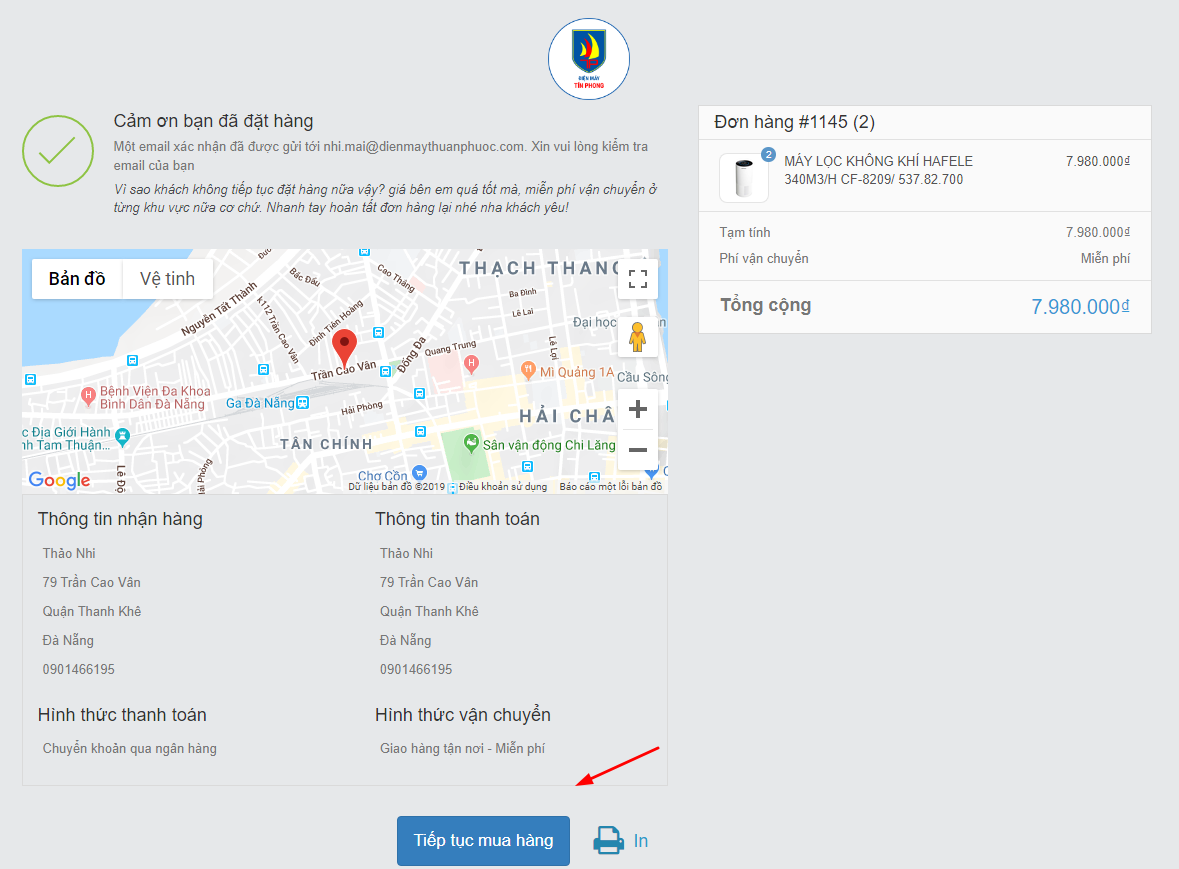Switch to the Bản đồ map tab

pyautogui.click(x=77, y=279)
